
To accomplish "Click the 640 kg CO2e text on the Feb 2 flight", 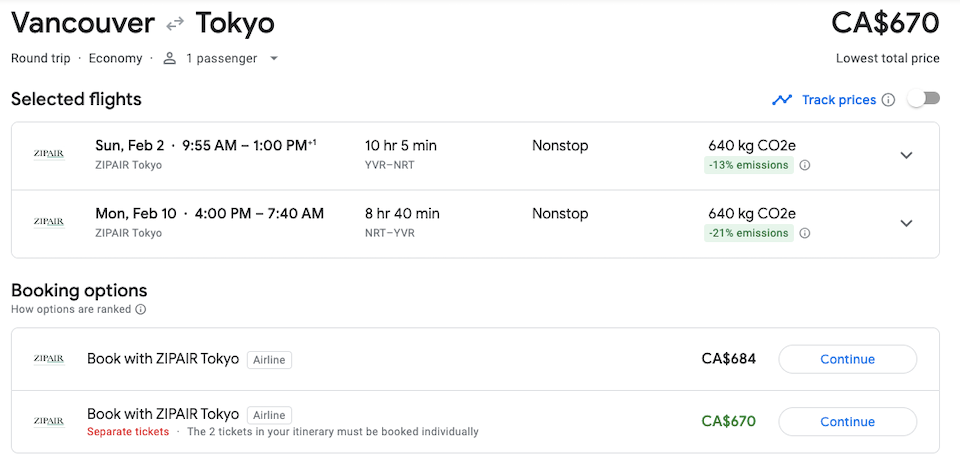I will tap(752, 146).
